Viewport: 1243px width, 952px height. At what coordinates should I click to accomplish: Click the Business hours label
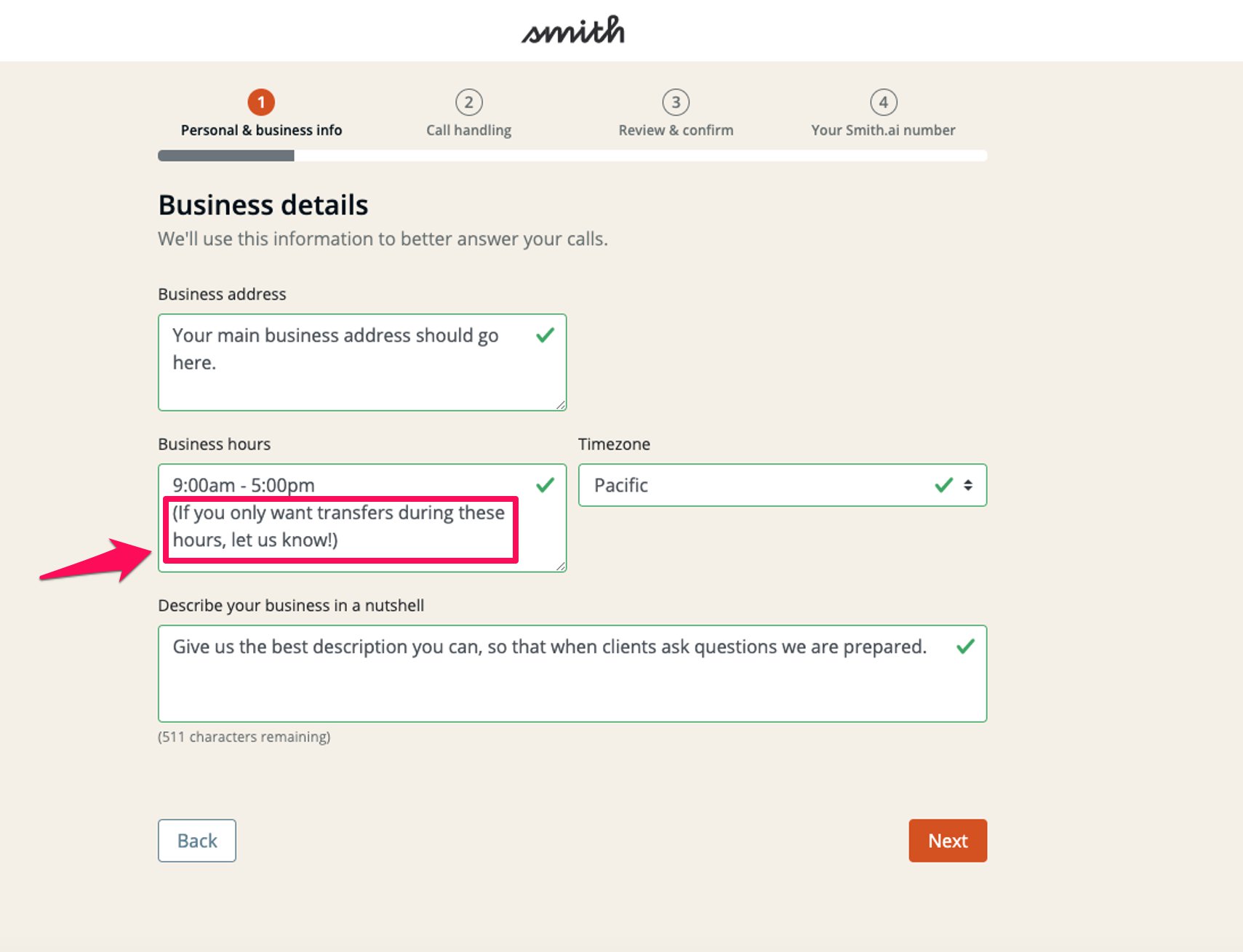click(214, 444)
